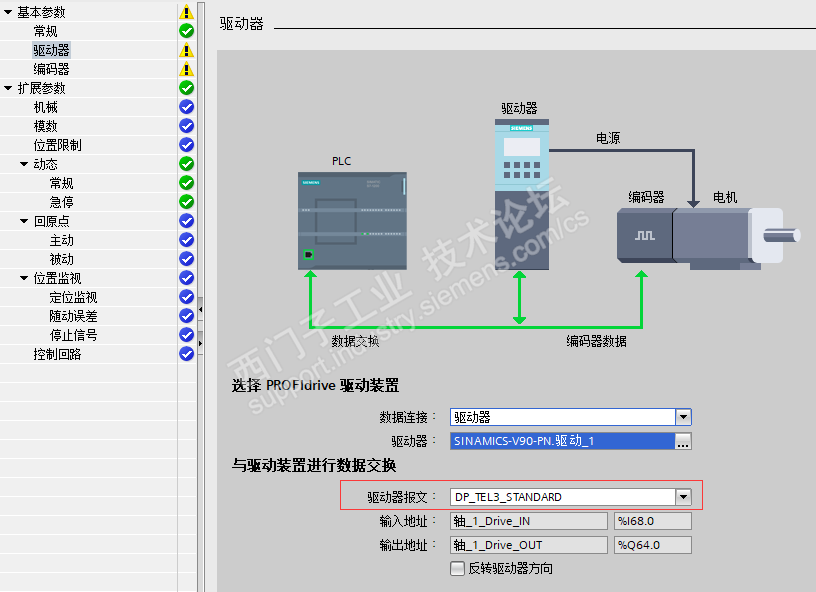The image size is (816, 592).
Task: Click the blue check beside 被动
Action: pyautogui.click(x=186, y=259)
